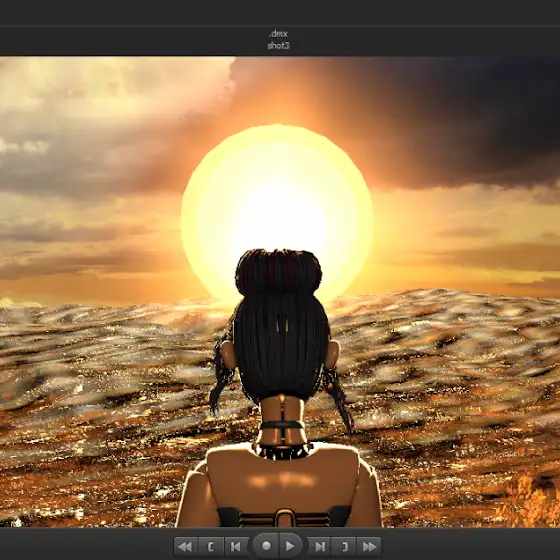Play the shot with the play button

pyautogui.click(x=290, y=546)
